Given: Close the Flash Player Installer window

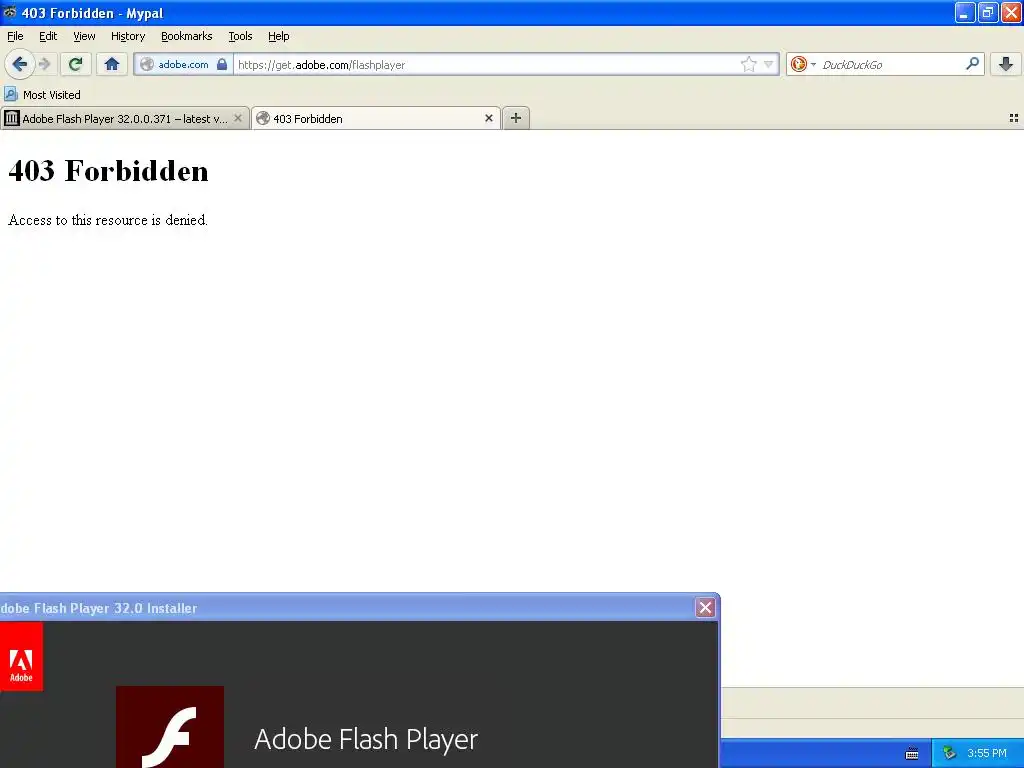Looking at the screenshot, I should 705,608.
